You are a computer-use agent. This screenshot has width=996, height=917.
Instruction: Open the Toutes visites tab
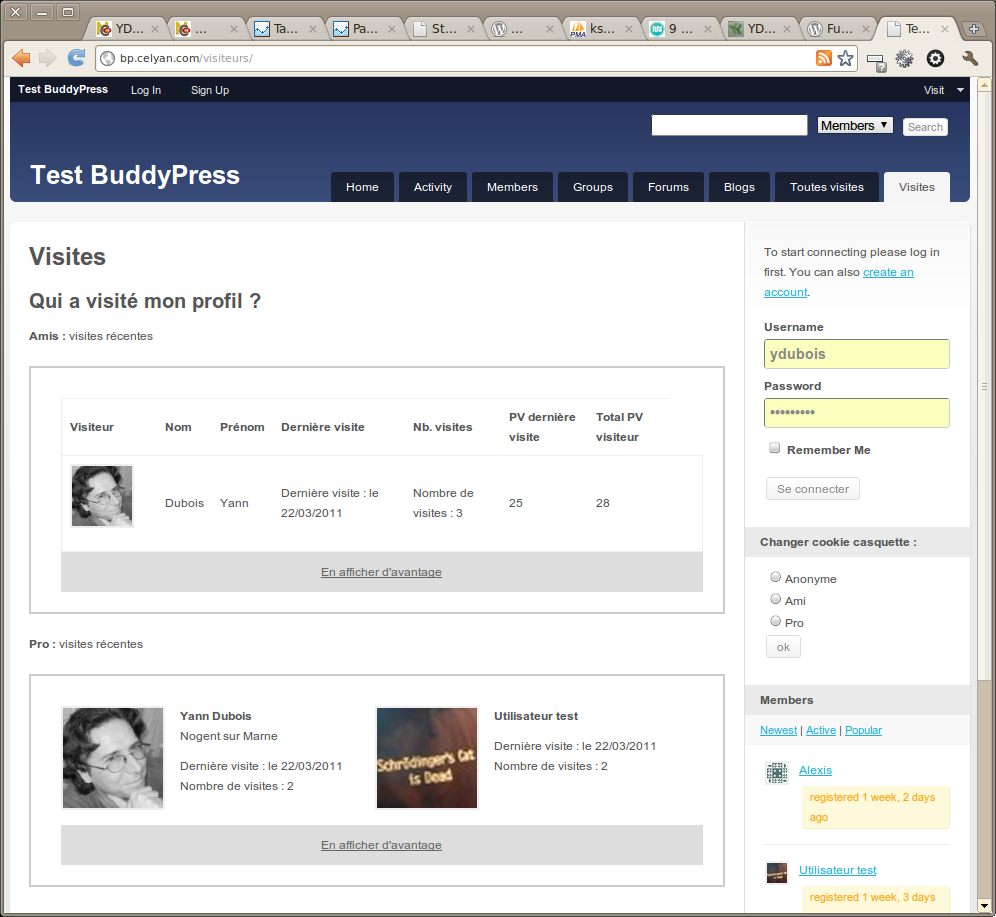(826, 187)
